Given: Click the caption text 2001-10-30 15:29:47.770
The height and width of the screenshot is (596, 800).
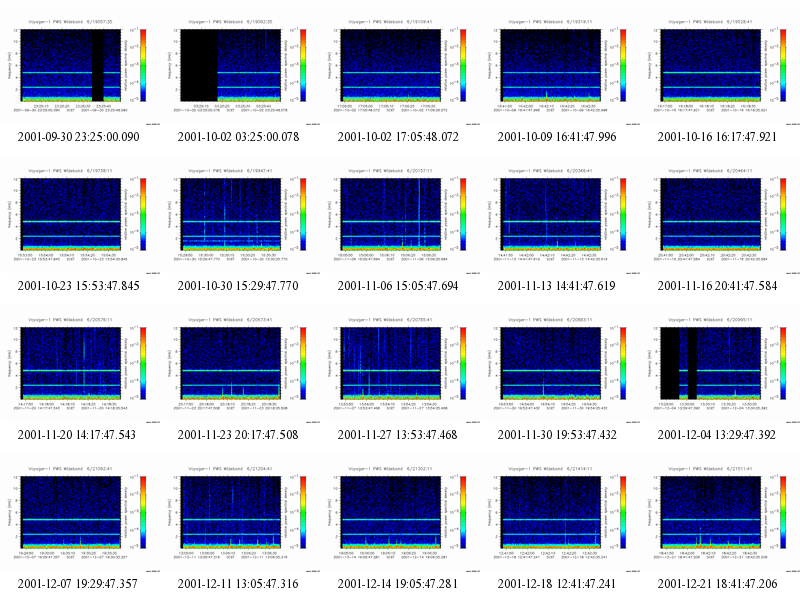Looking at the screenshot, I should click(238, 286).
